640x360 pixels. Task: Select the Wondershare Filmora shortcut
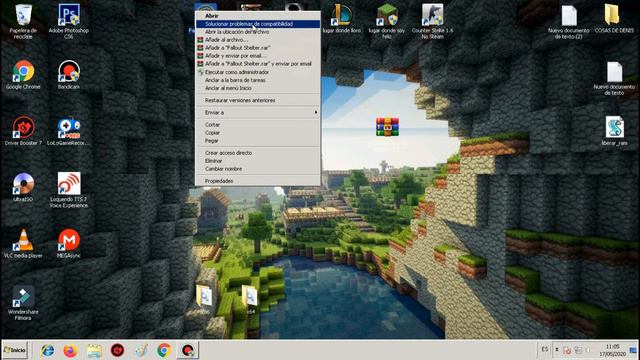[x=23, y=303]
